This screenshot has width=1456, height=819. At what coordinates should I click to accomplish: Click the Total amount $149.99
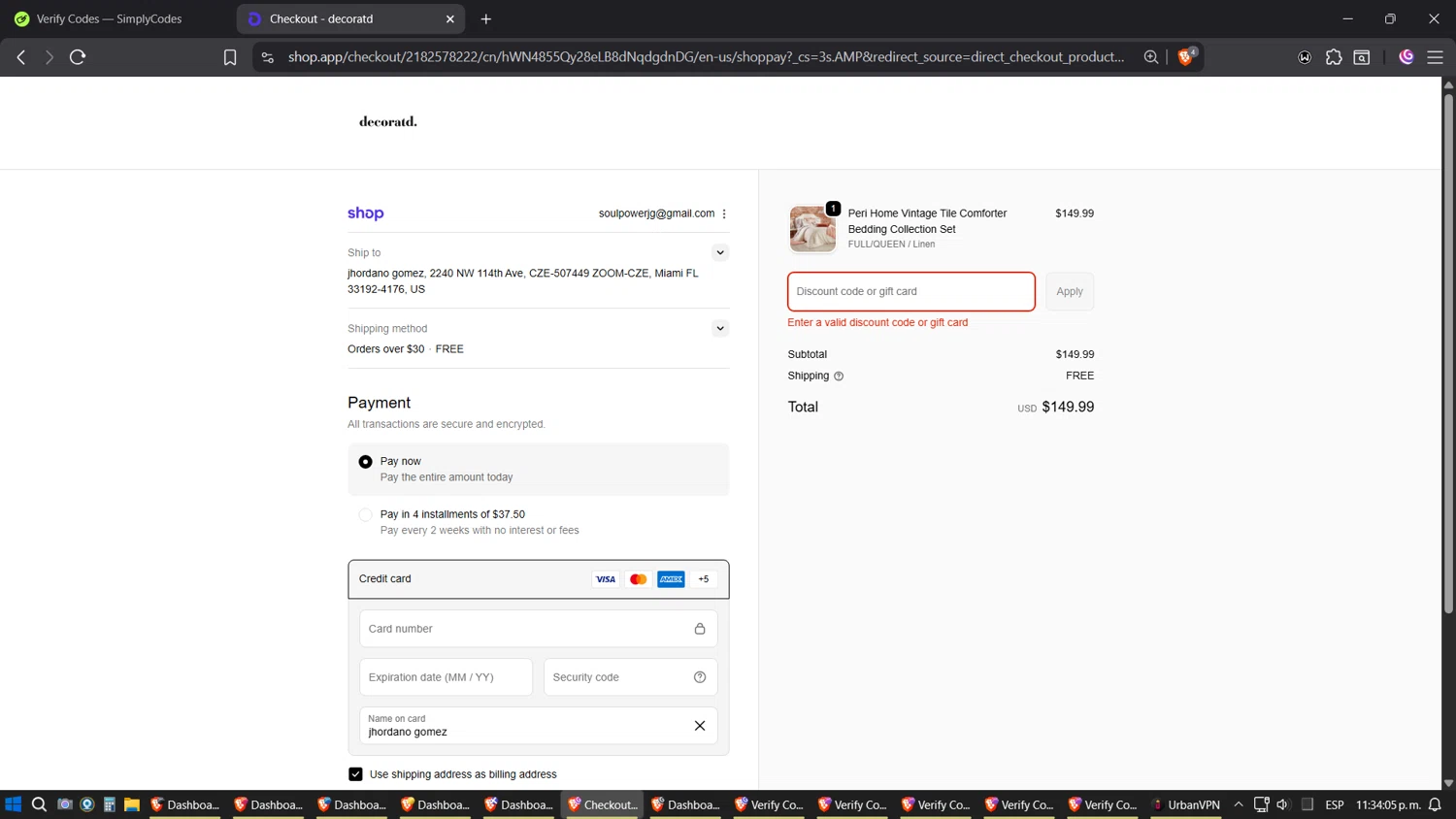1068,408
